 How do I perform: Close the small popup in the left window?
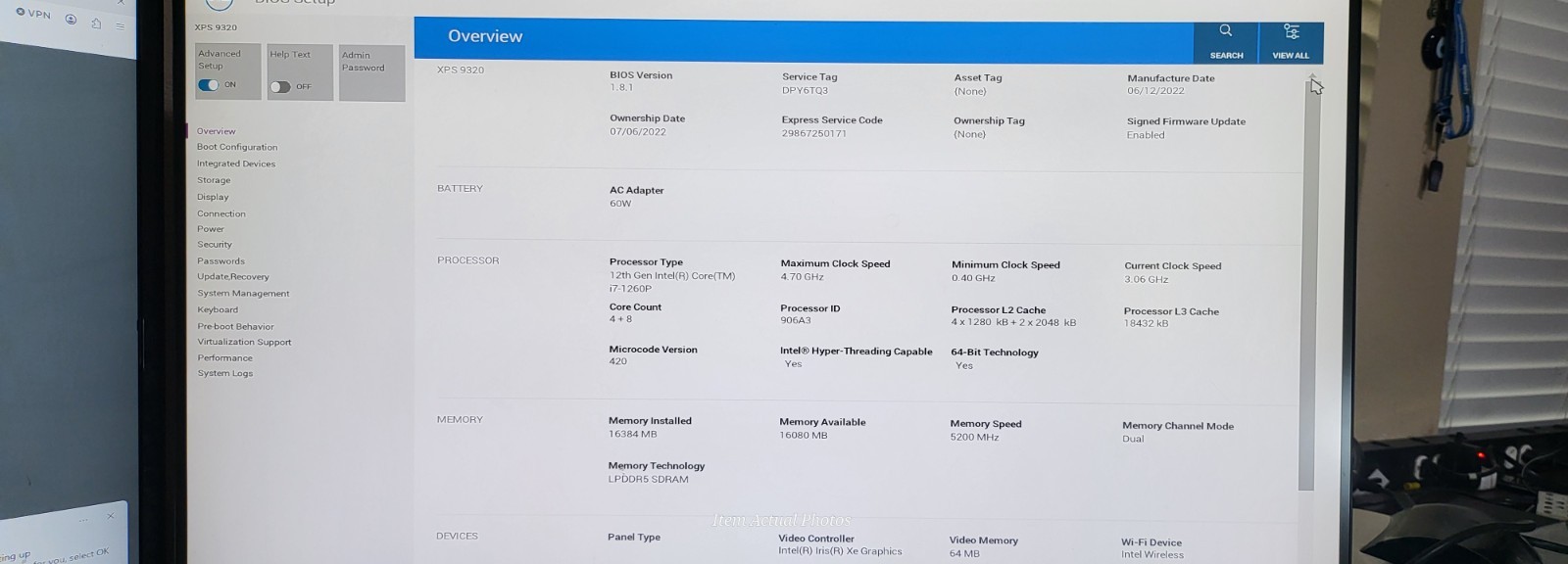pos(111,515)
